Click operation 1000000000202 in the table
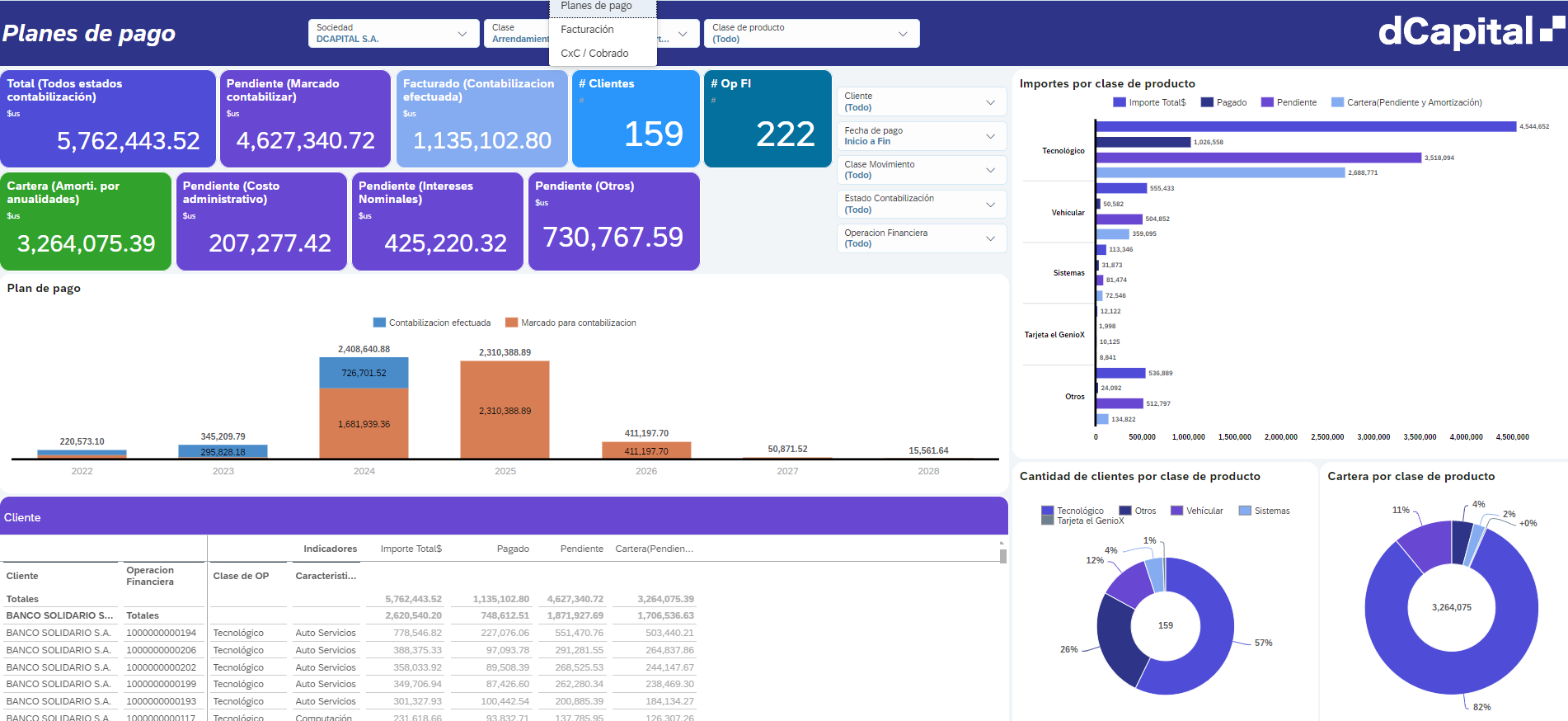 (162, 667)
